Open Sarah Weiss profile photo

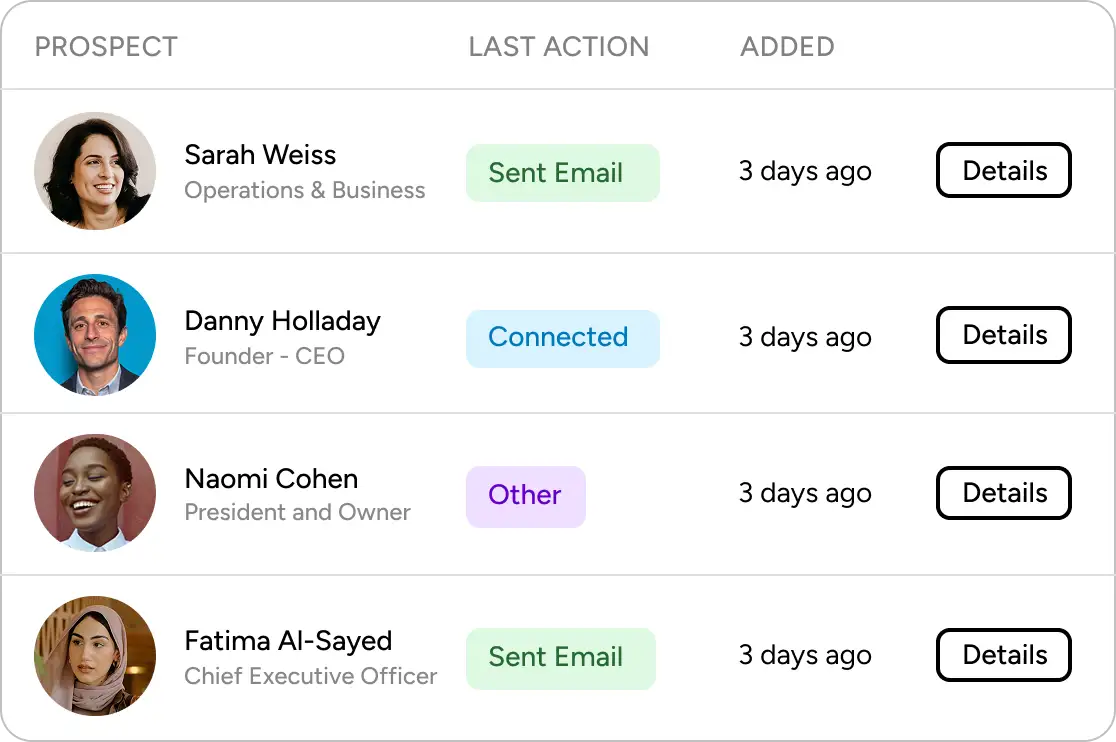95,171
